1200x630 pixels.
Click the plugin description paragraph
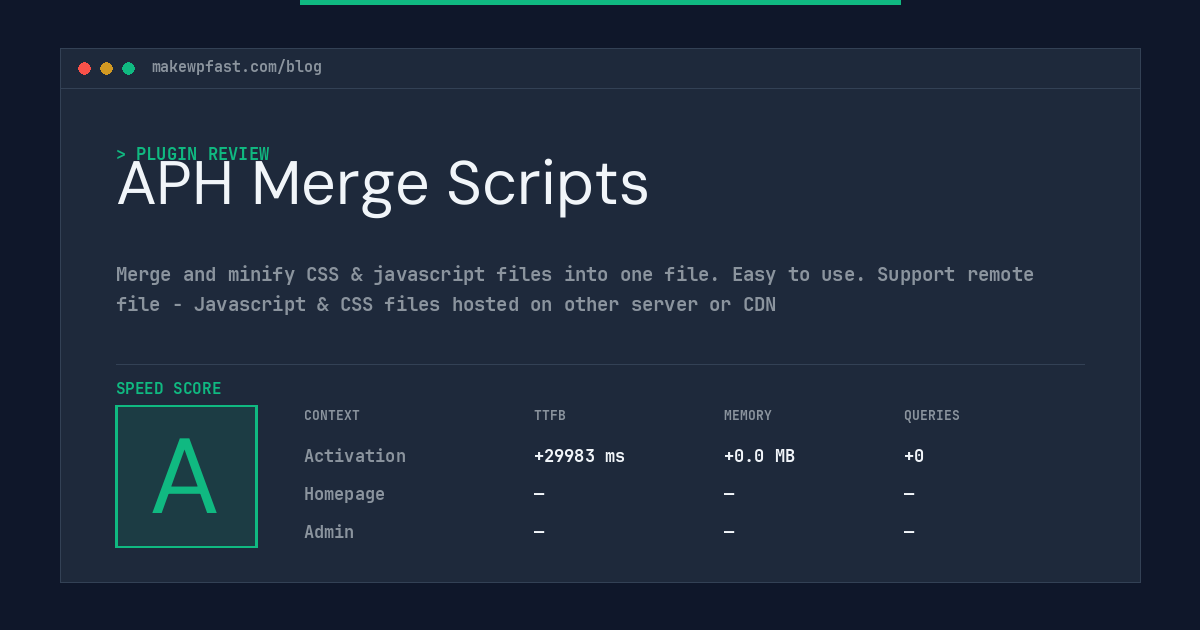tap(575, 289)
